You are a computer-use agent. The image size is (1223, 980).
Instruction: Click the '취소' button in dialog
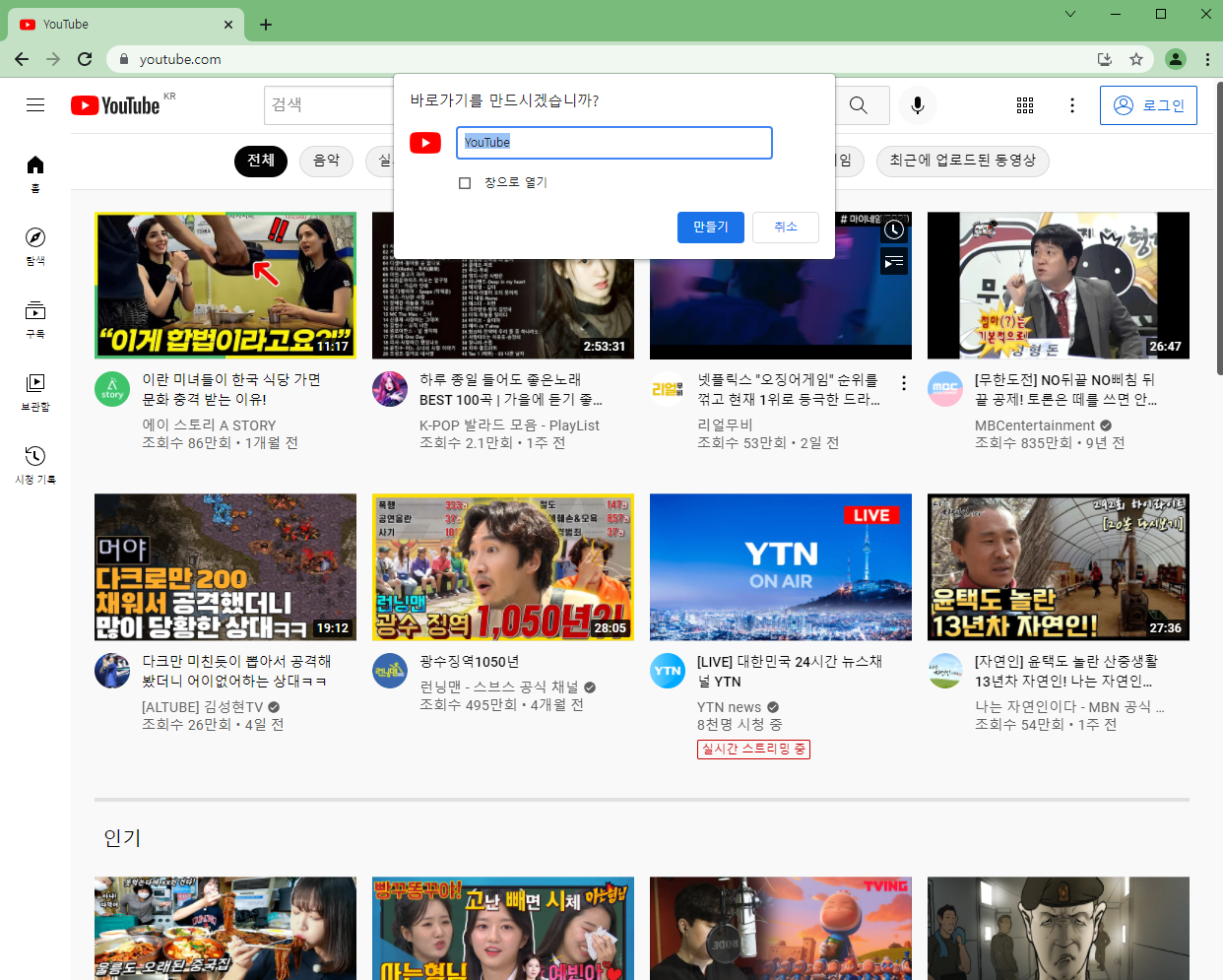(x=786, y=228)
